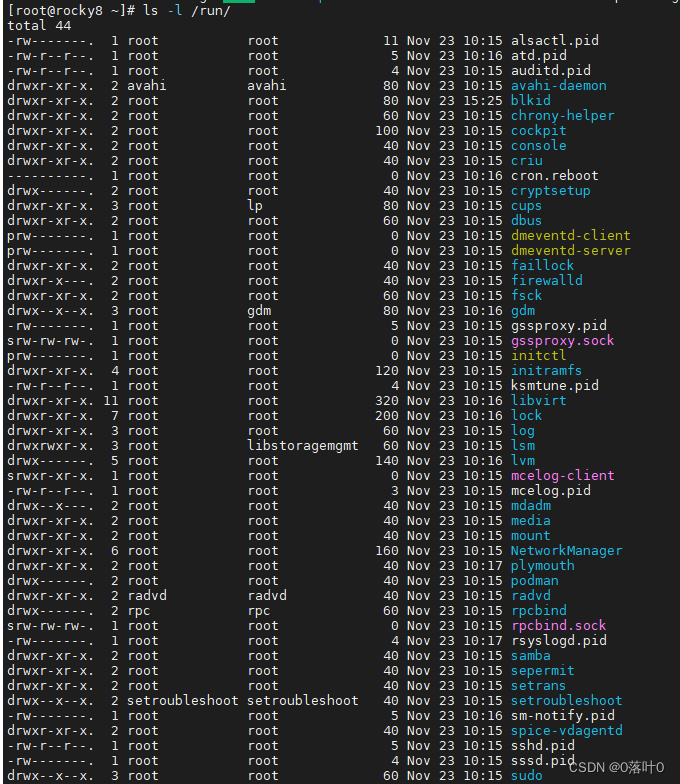This screenshot has height=784, width=680.
Task: Select the faillock directory name
Action: 542,266
